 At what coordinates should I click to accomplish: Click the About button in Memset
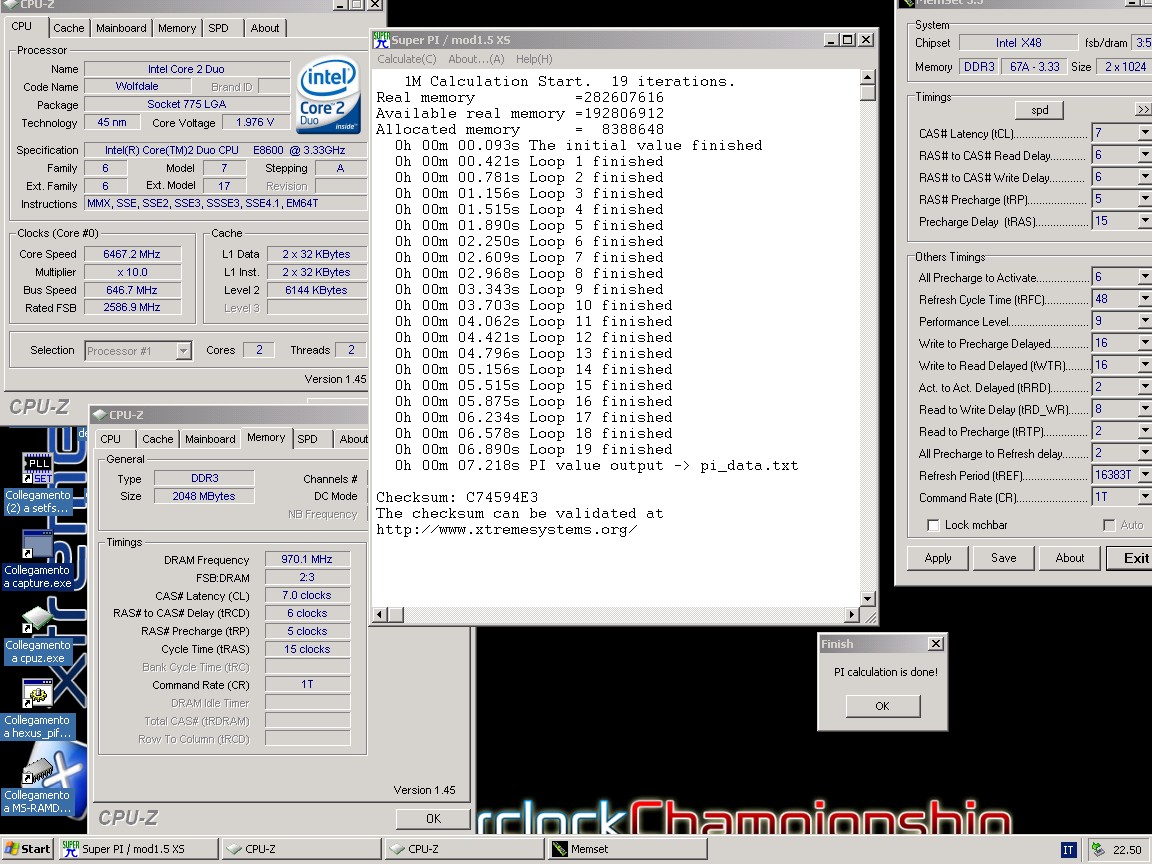[x=1070, y=558]
